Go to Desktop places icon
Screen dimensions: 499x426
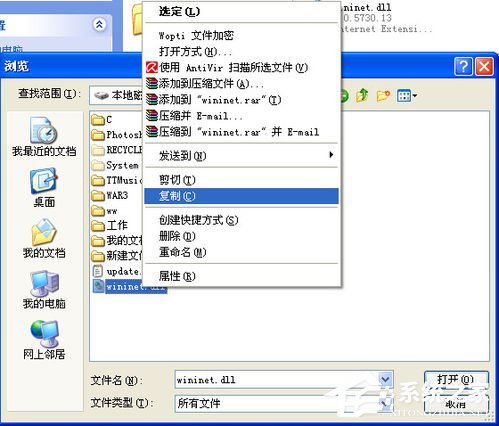[x=44, y=187]
